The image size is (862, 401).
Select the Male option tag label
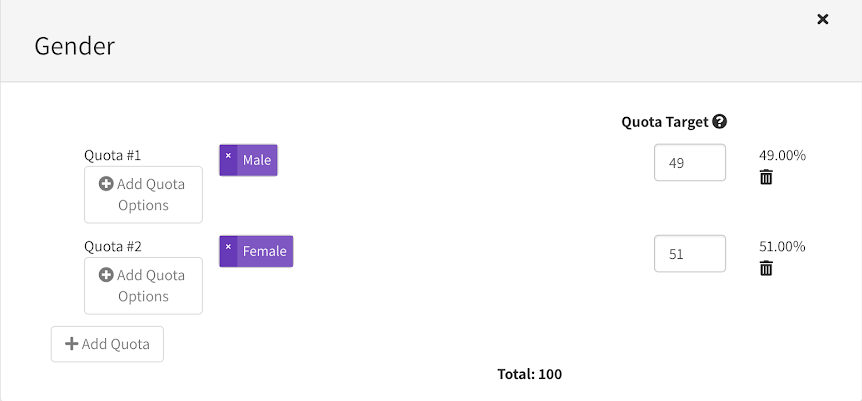(x=257, y=160)
